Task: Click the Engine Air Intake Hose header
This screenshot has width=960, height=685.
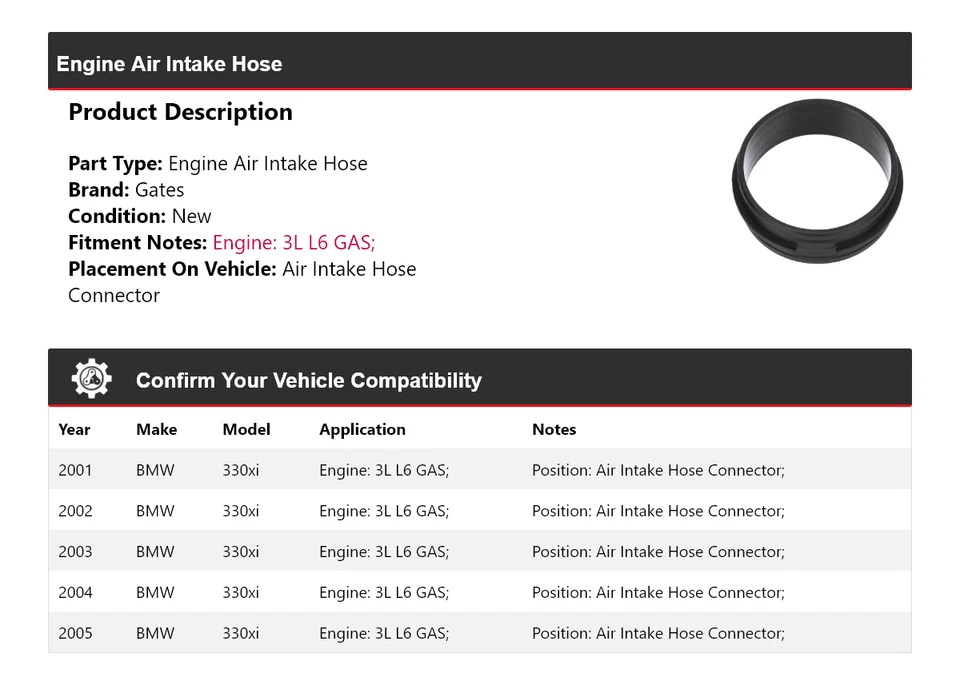Action: click(x=169, y=64)
